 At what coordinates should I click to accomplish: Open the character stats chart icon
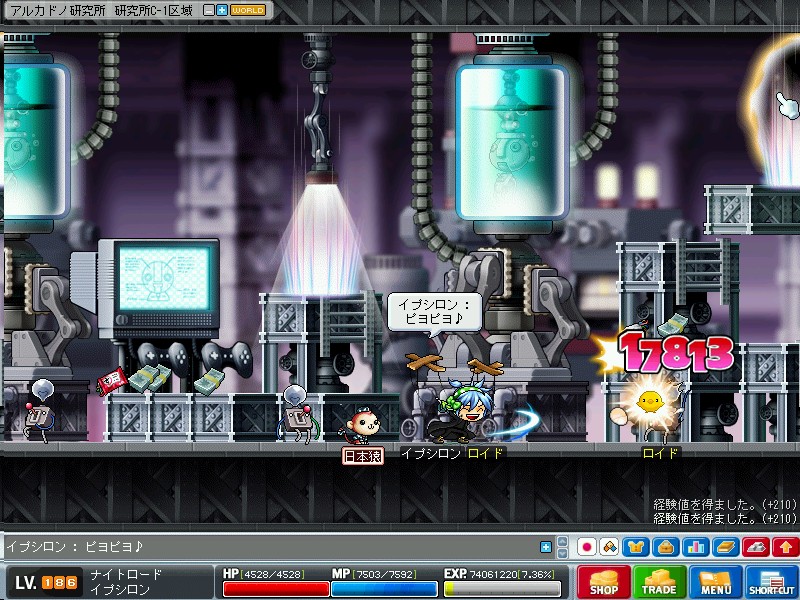[x=695, y=547]
